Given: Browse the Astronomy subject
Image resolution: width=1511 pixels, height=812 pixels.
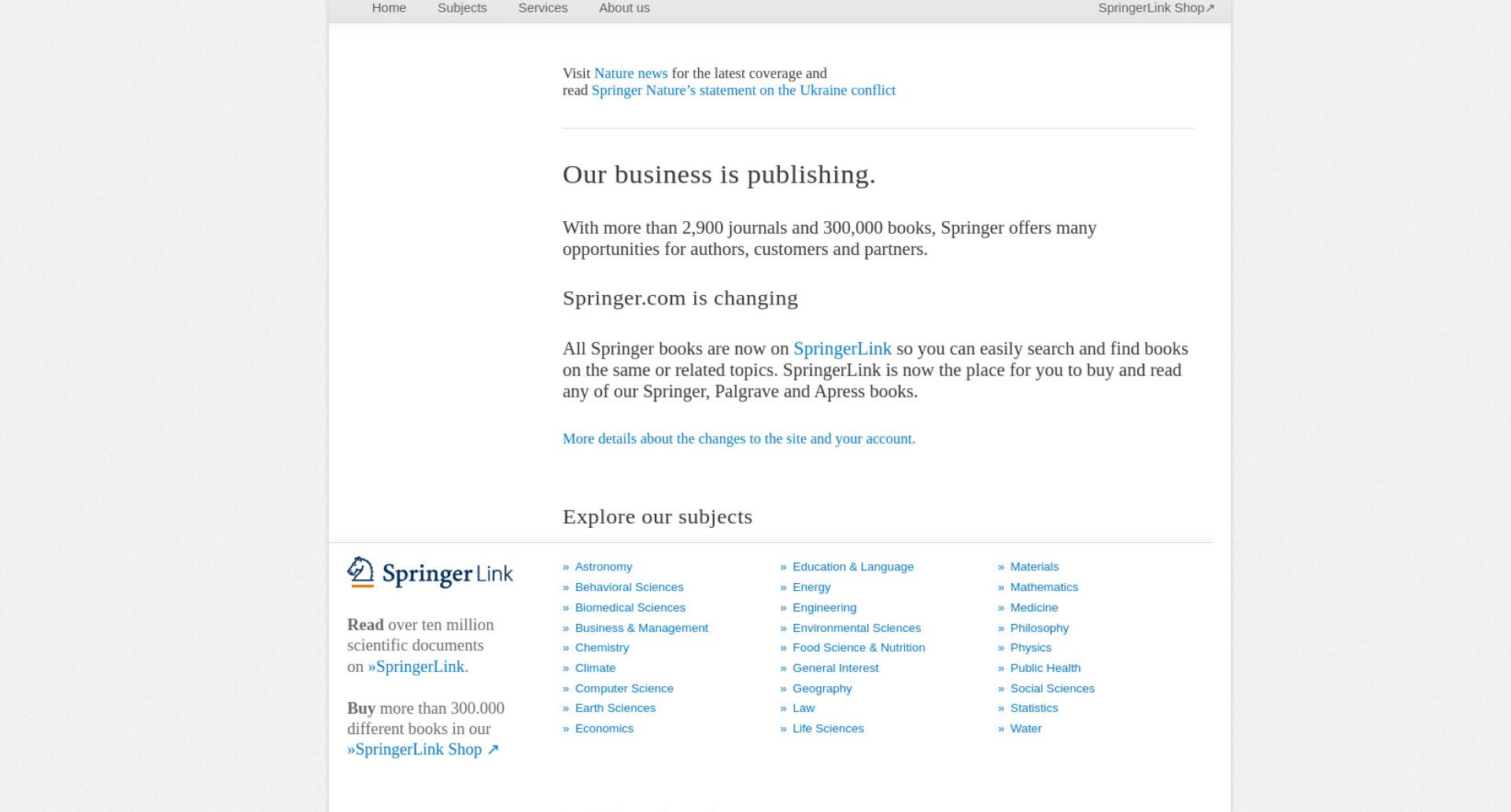Looking at the screenshot, I should point(603,567).
